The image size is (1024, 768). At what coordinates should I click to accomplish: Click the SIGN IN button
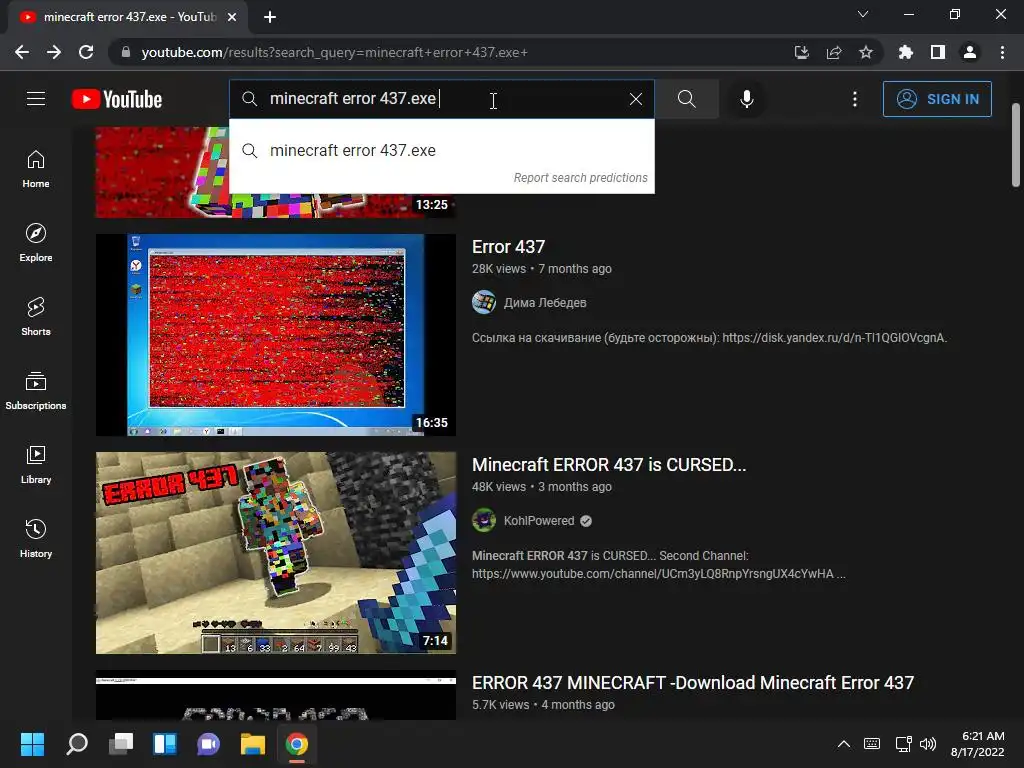tap(937, 99)
